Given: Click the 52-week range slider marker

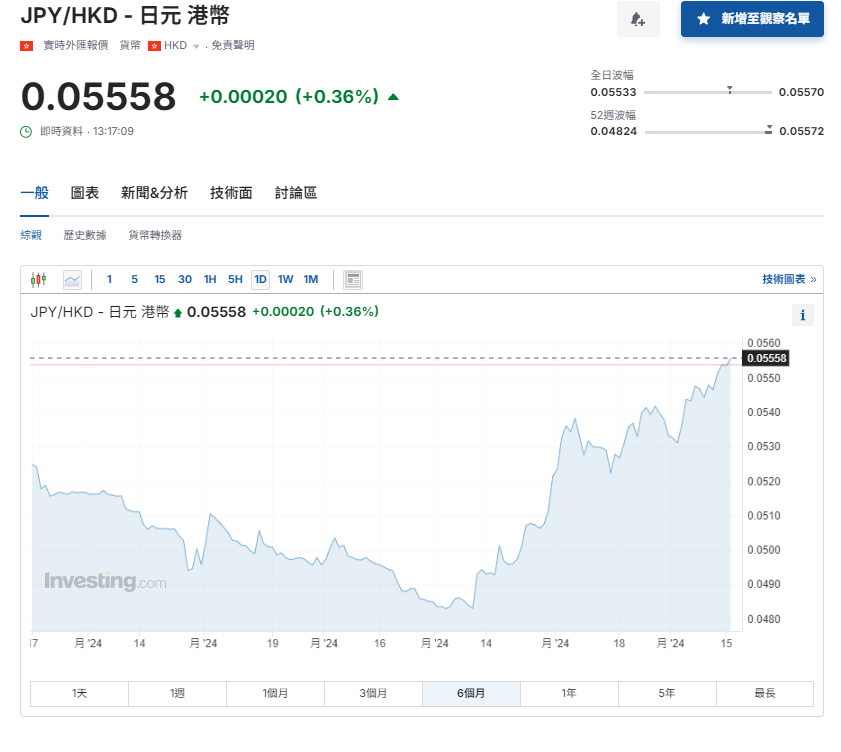Looking at the screenshot, I should pos(767,128).
